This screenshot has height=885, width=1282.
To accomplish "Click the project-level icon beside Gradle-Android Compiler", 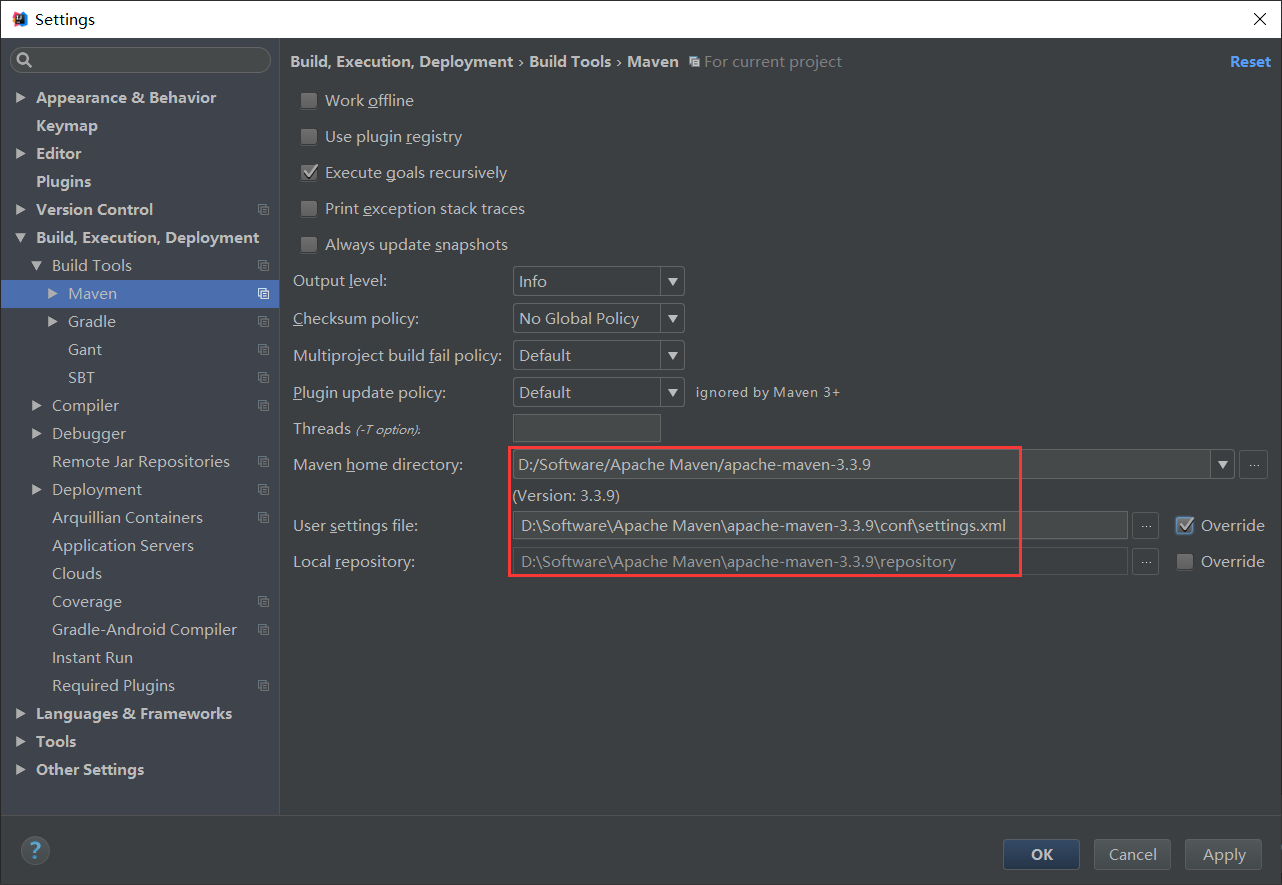I will coord(263,630).
